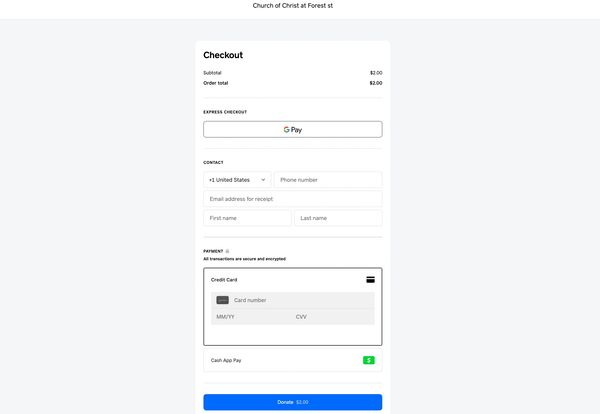The height and width of the screenshot is (414, 600).
Task: Click the First name input
Action: [247, 218]
